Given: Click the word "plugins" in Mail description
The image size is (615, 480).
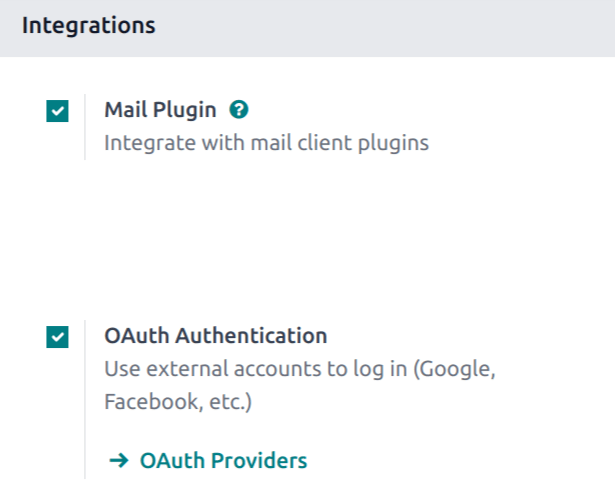Looking at the screenshot, I should pyautogui.click(x=394, y=143).
